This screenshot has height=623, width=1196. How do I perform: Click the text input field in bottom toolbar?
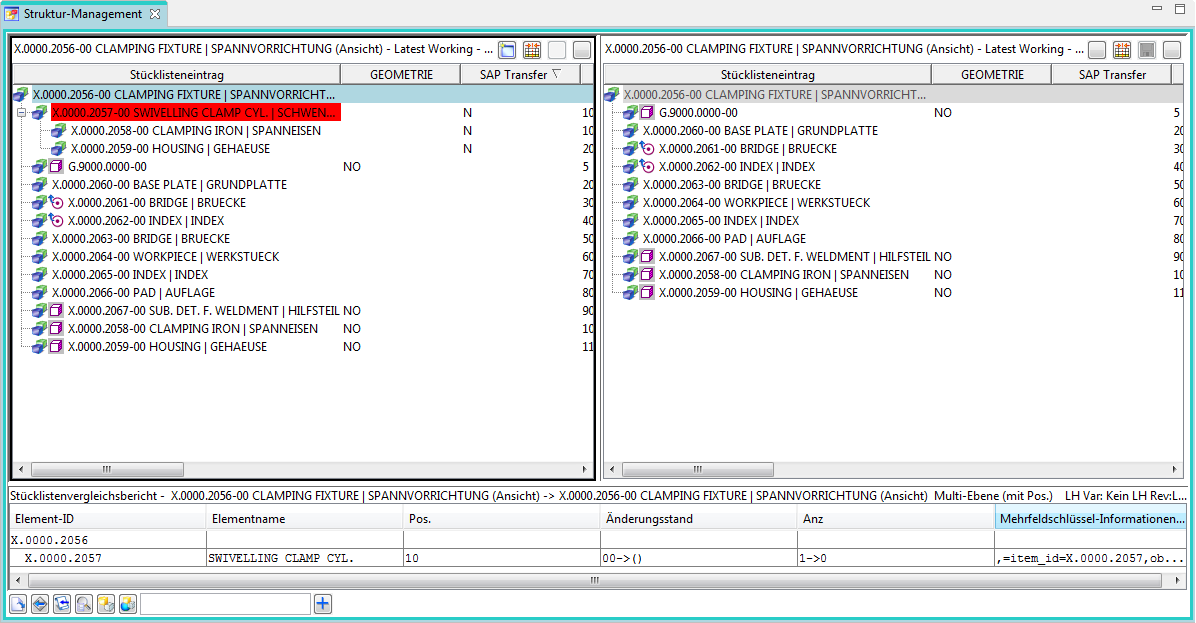coord(225,604)
